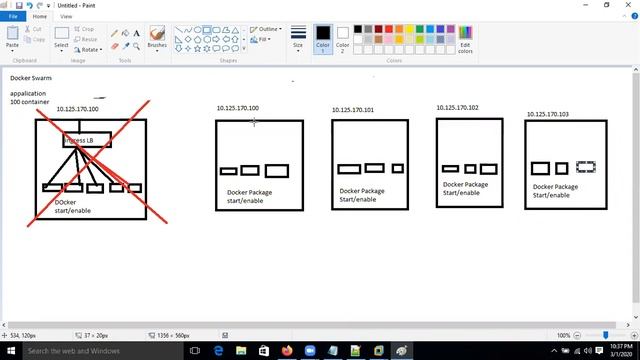
Task: Choose the Diamond shape
Action: point(188,40)
